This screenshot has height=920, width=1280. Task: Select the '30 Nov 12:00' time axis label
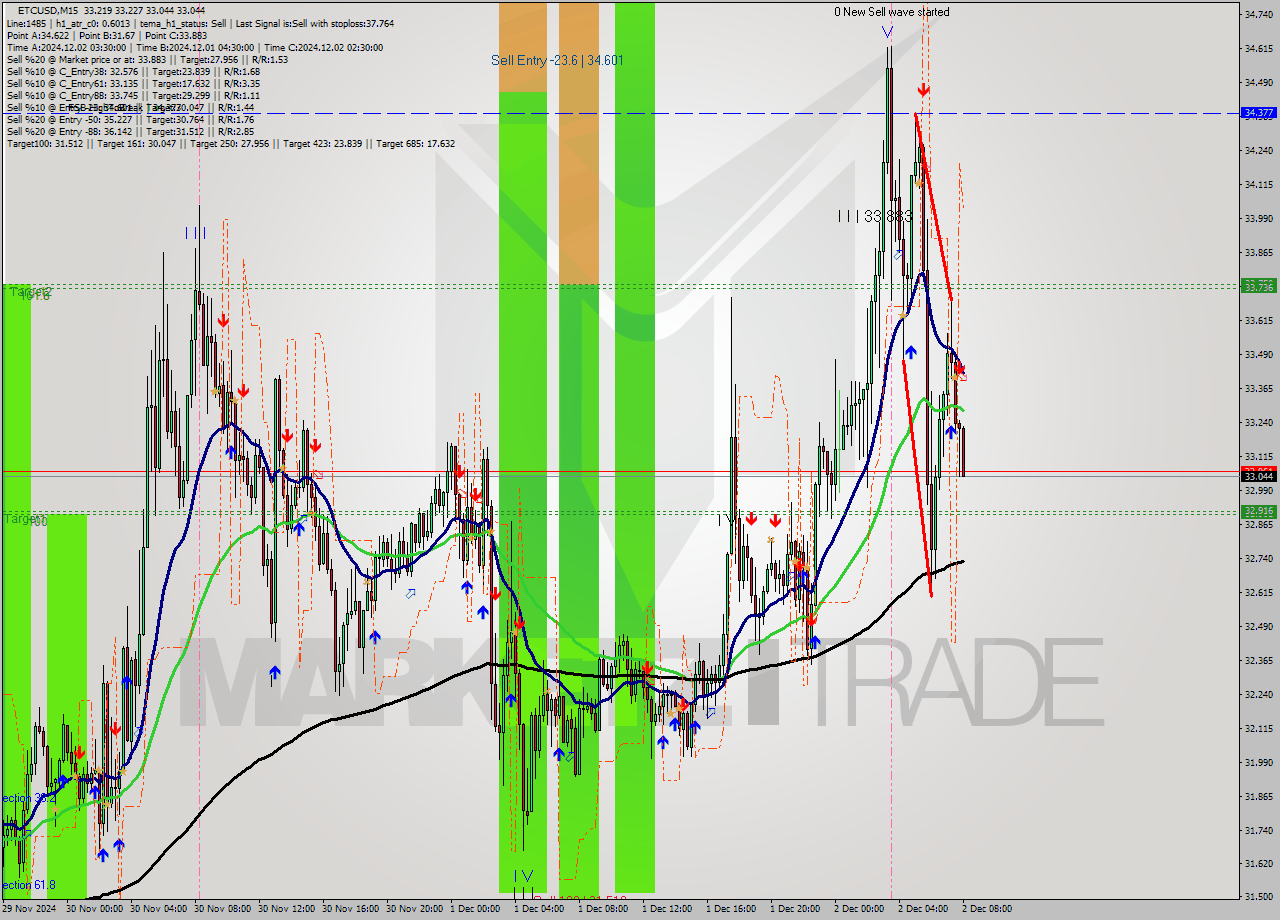(288, 909)
